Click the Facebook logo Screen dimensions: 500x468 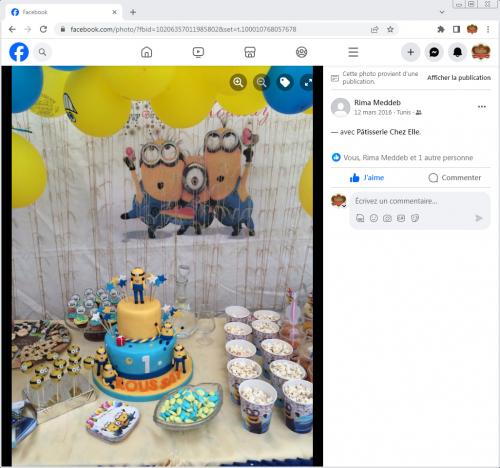19,52
